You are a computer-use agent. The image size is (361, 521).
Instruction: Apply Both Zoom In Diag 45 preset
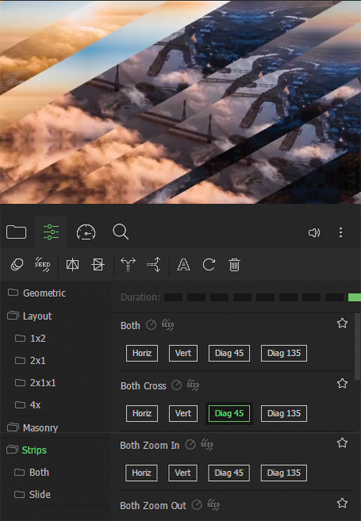click(x=229, y=473)
